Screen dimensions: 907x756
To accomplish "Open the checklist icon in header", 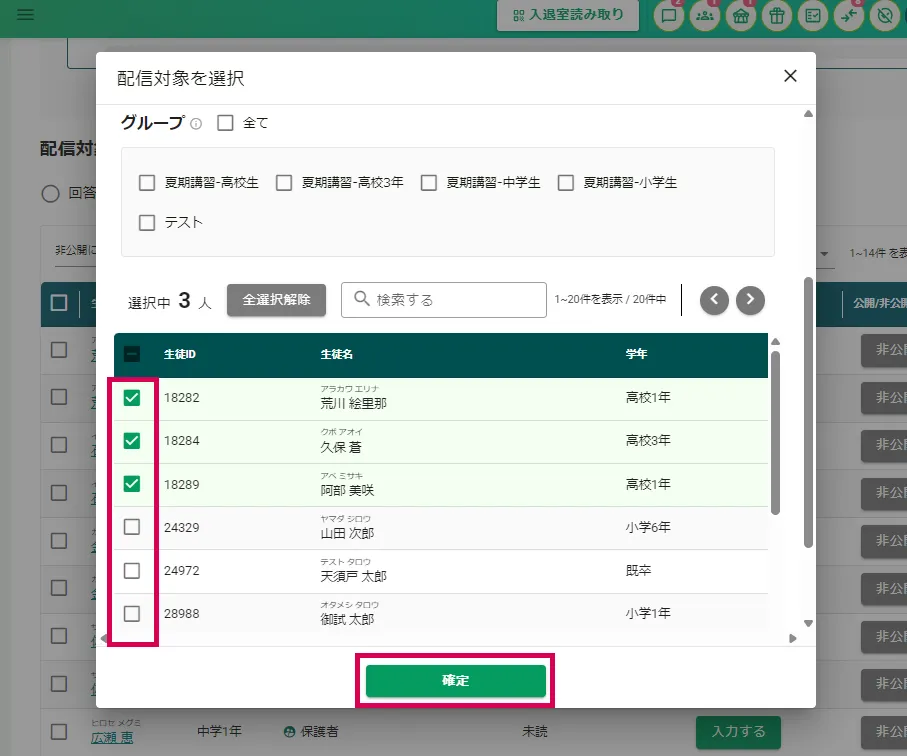I will point(813,16).
